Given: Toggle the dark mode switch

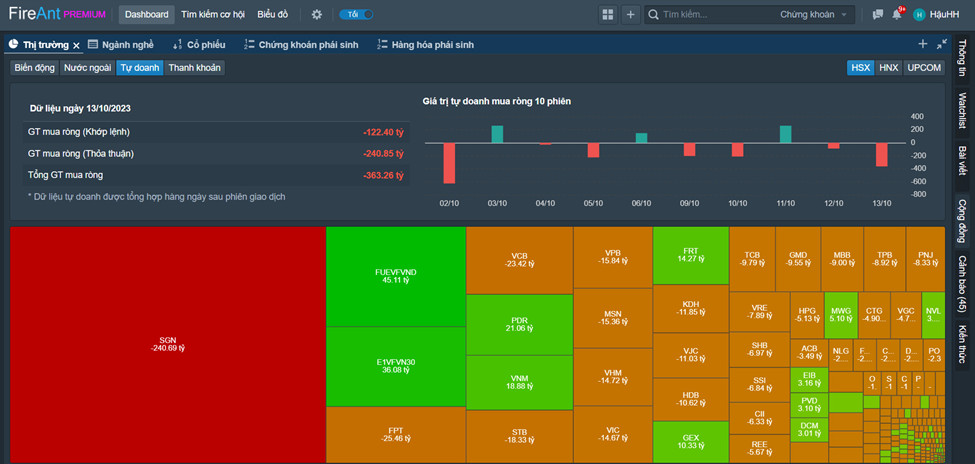Looking at the screenshot, I should pos(356,14).
